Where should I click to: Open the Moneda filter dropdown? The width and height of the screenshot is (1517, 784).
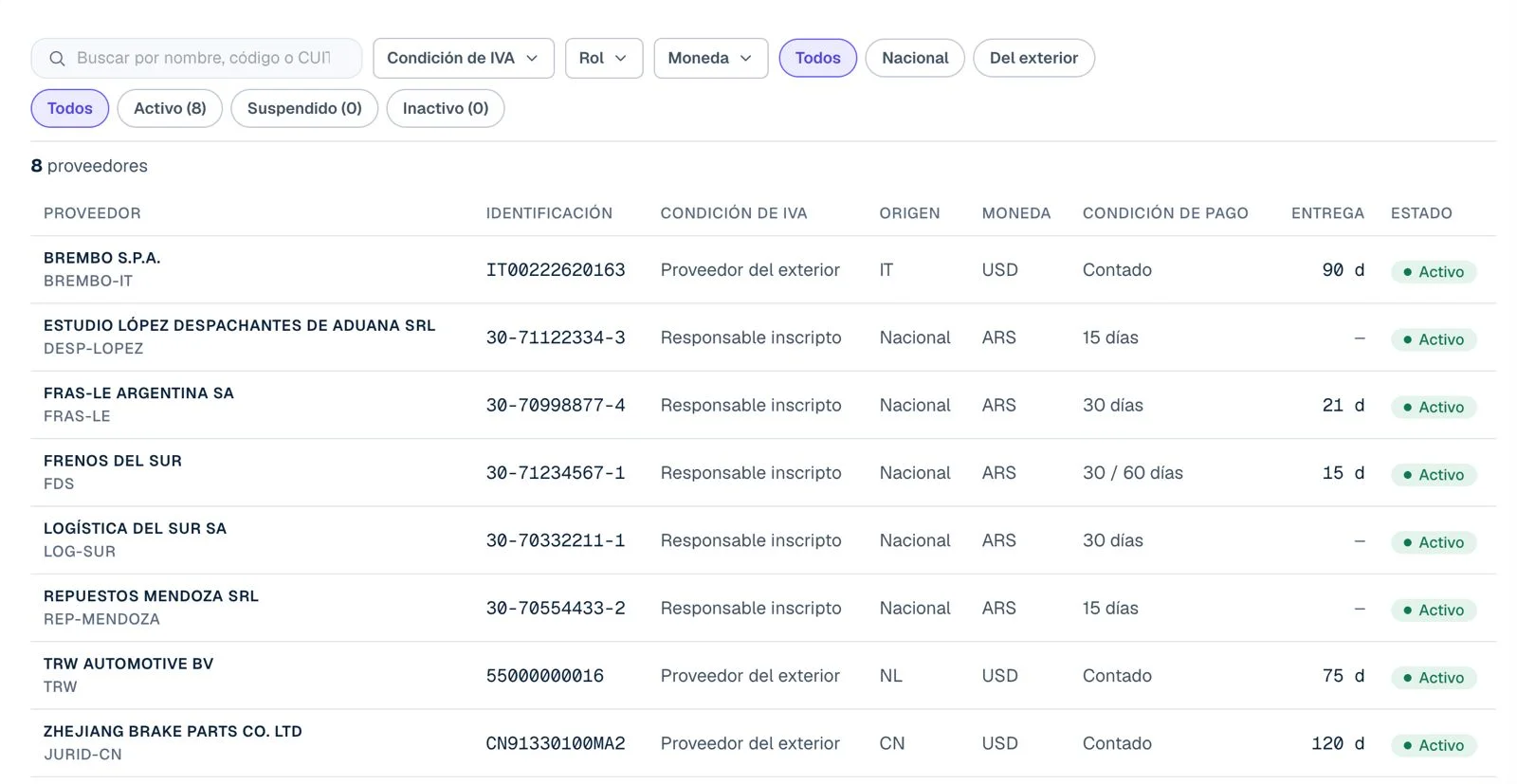tap(711, 59)
